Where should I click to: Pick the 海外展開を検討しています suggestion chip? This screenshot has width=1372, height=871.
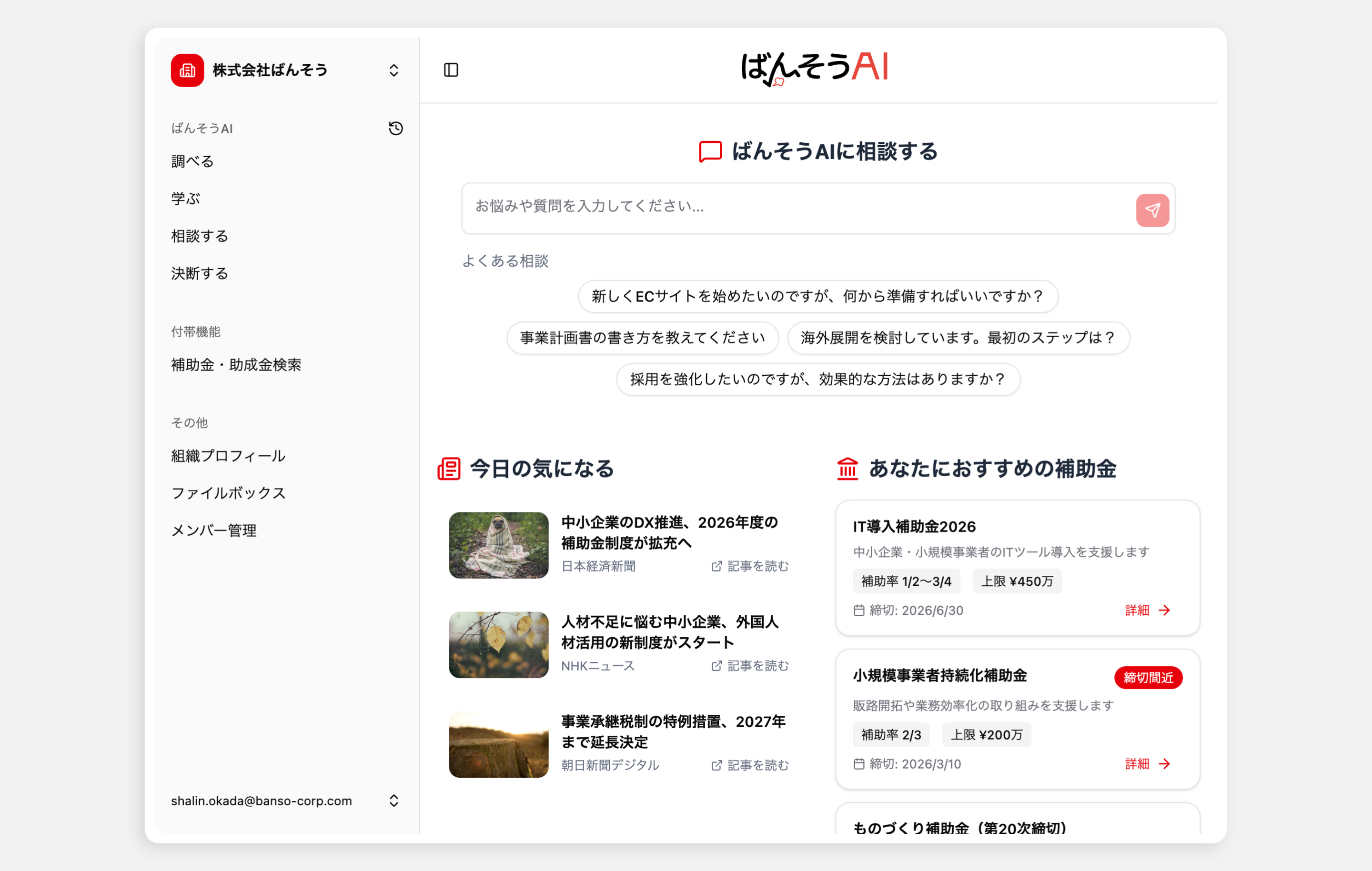point(958,338)
